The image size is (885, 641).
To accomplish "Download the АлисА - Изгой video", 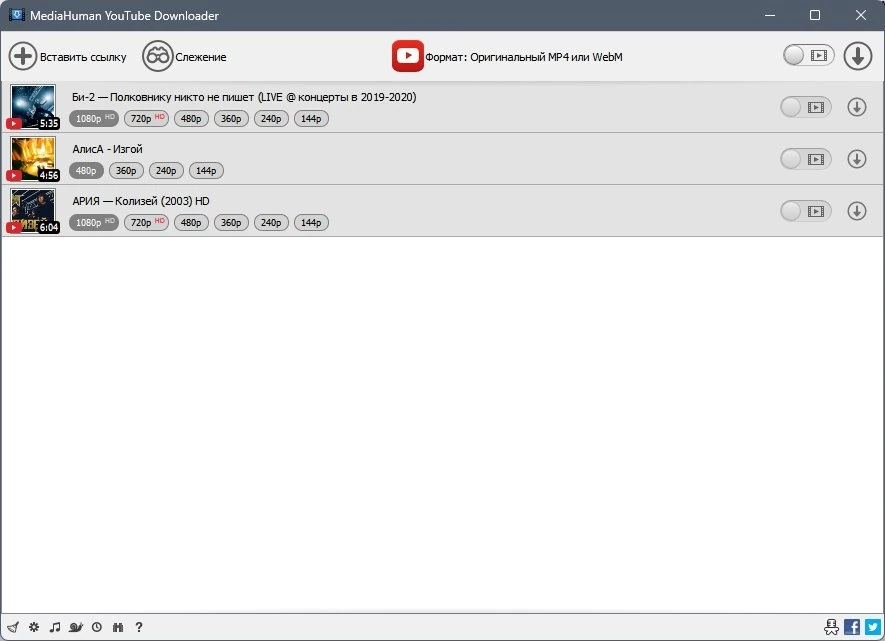I will [x=856, y=159].
